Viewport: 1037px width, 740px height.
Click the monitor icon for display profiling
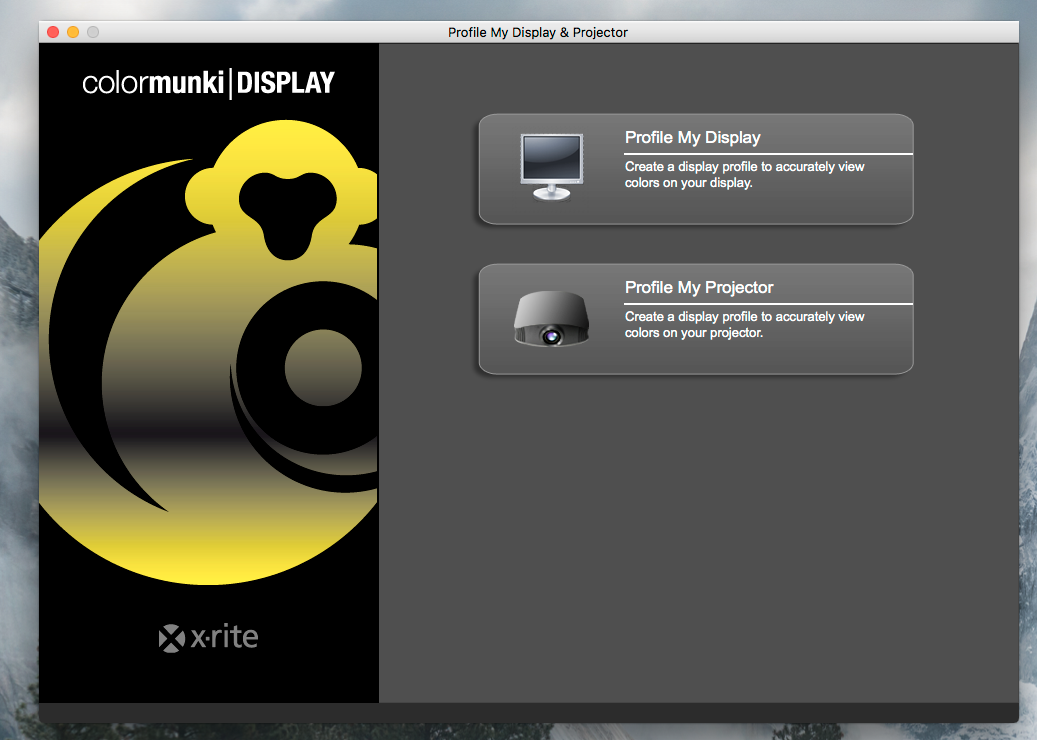pos(552,167)
